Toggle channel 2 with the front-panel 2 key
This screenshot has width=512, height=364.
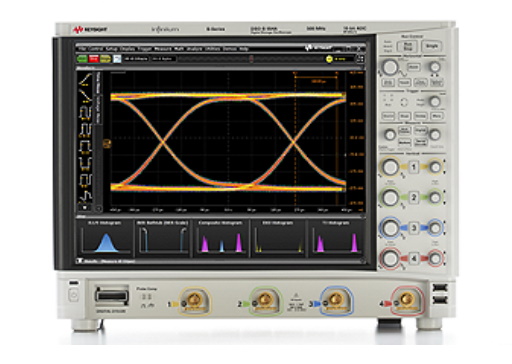pyautogui.click(x=414, y=197)
